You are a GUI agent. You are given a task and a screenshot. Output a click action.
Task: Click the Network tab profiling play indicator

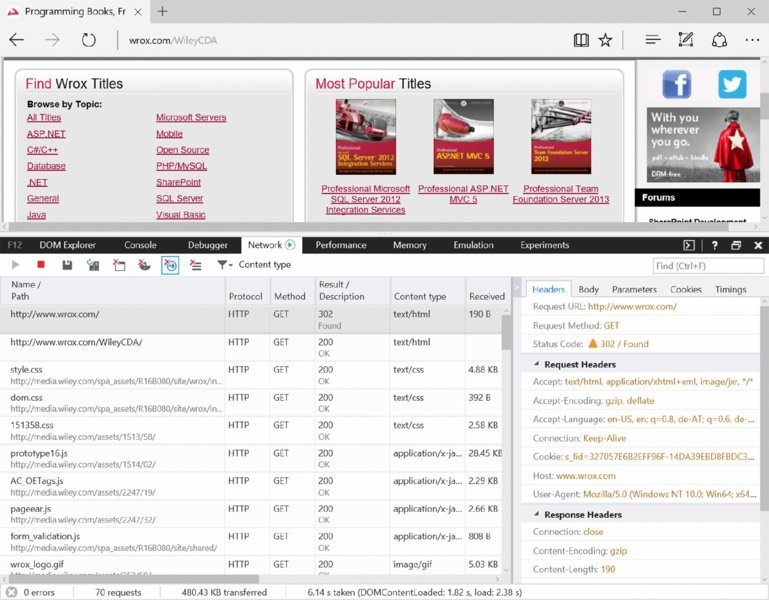[x=290, y=245]
